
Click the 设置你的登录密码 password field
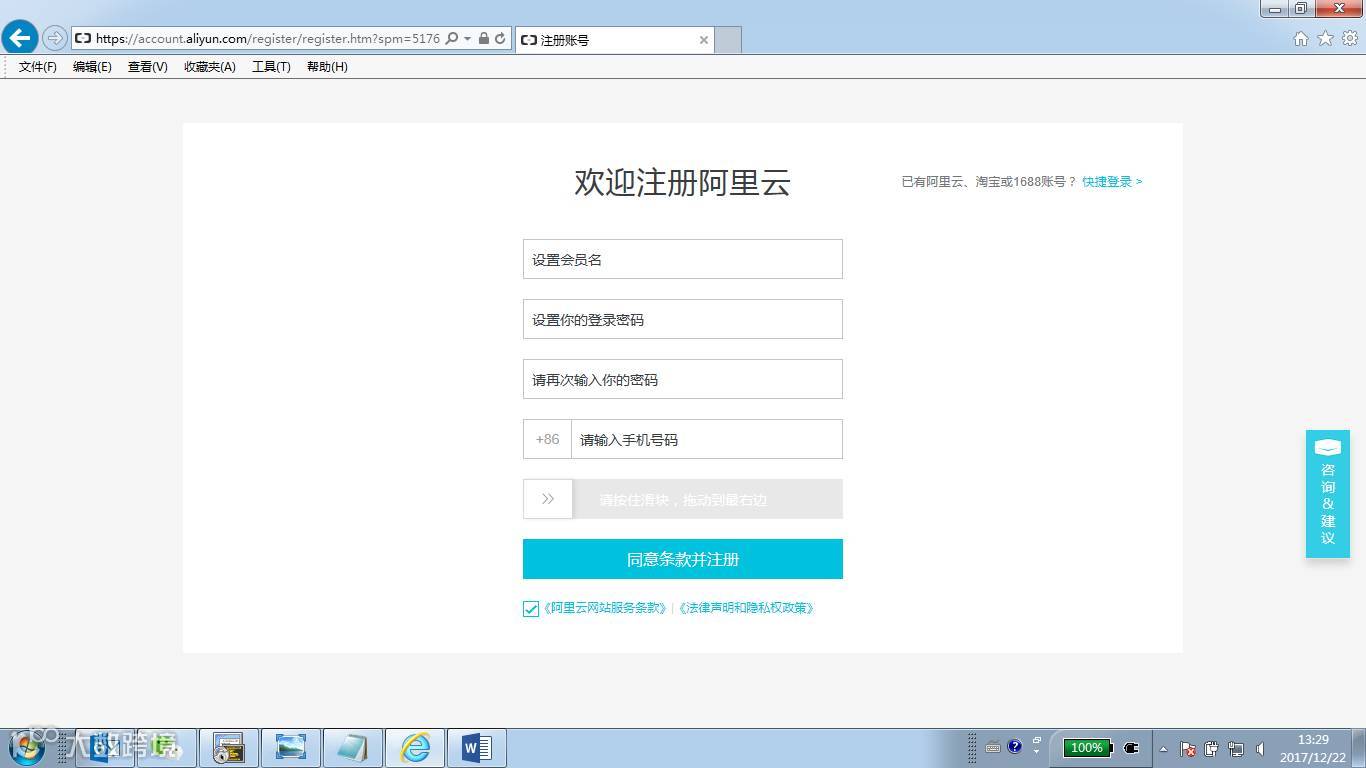683,319
